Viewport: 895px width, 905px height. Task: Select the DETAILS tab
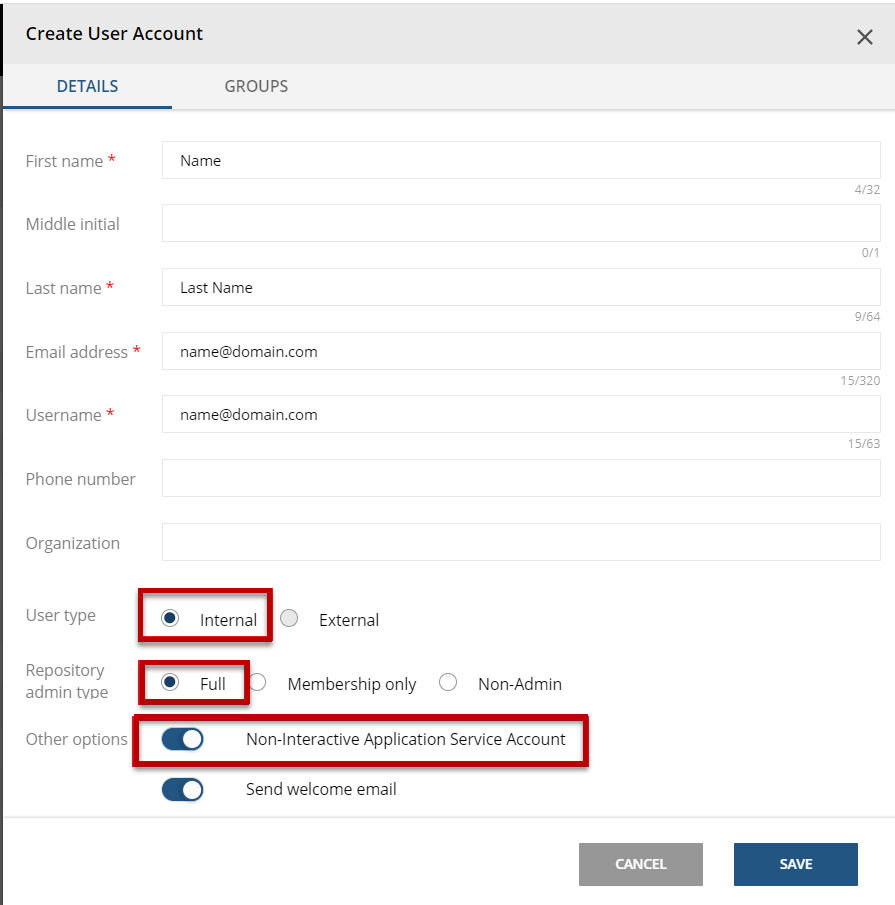pyautogui.click(x=87, y=86)
